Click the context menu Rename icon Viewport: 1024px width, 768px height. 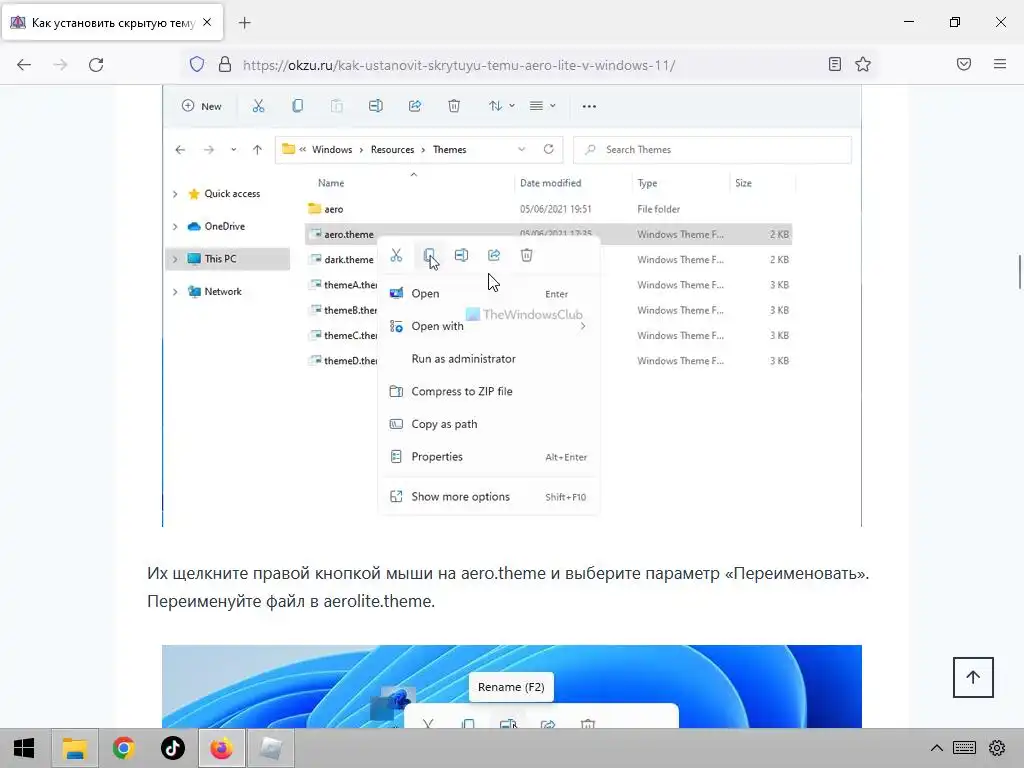click(461, 255)
